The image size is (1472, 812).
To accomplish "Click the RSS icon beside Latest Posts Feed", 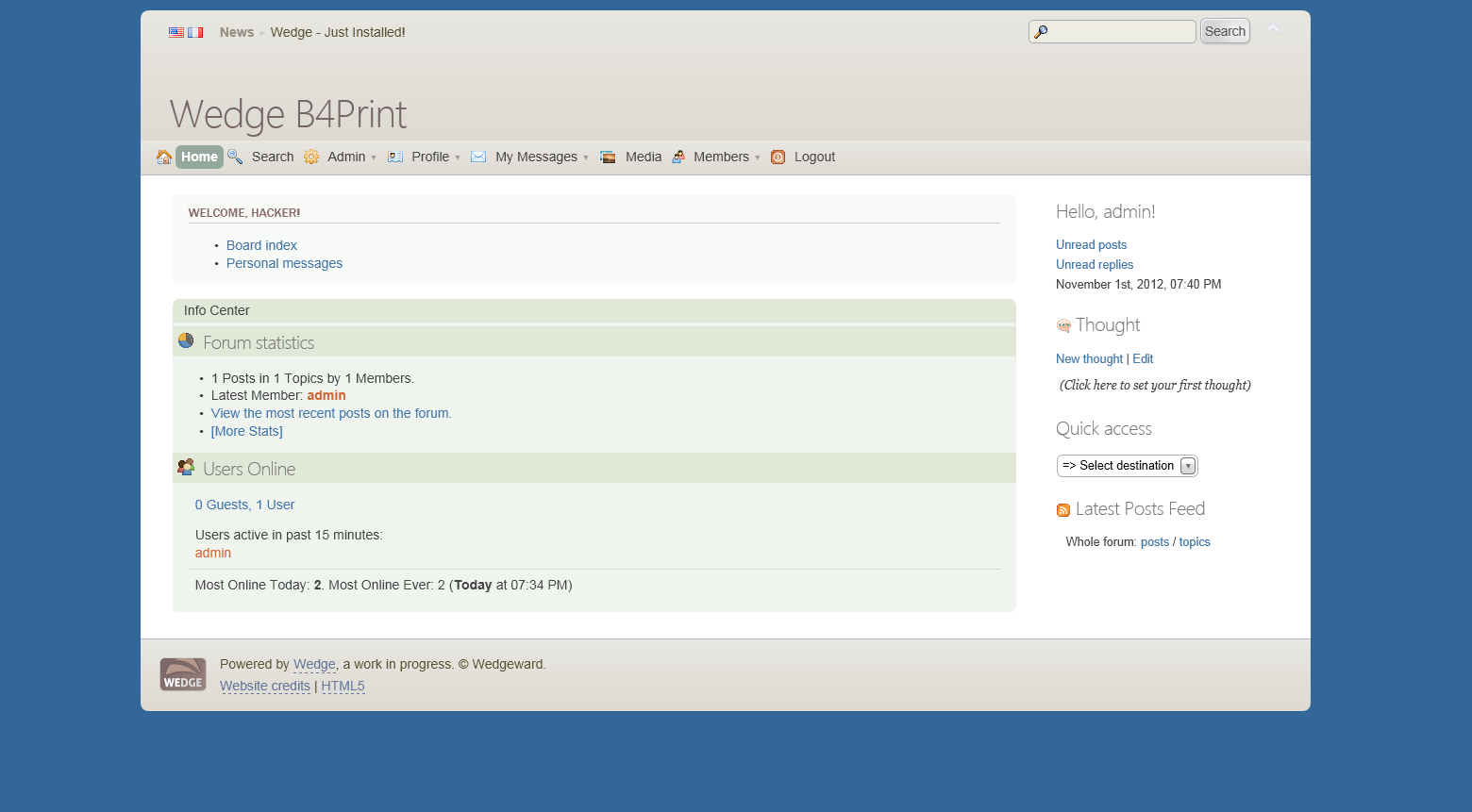I will pyautogui.click(x=1063, y=510).
